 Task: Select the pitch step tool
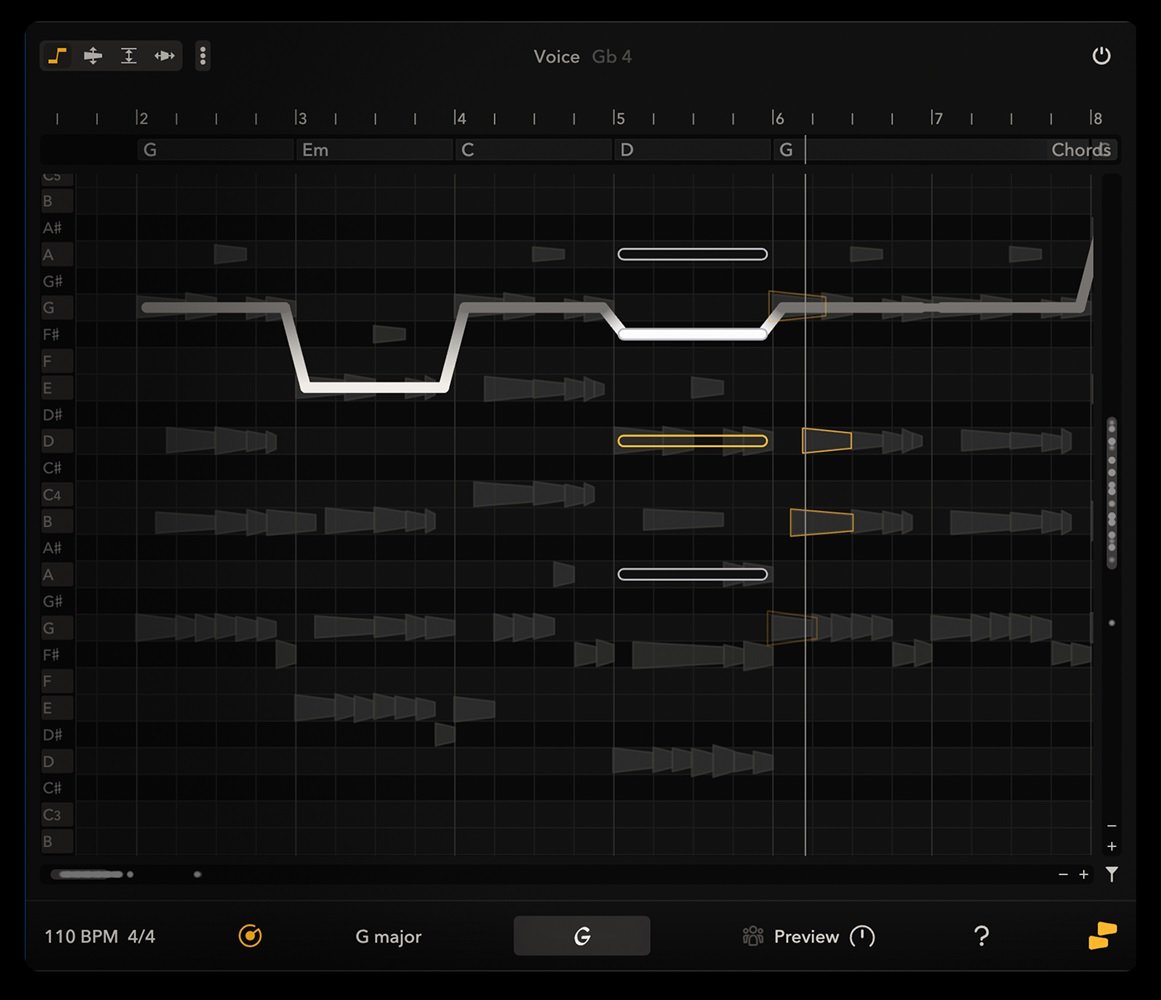(58, 56)
